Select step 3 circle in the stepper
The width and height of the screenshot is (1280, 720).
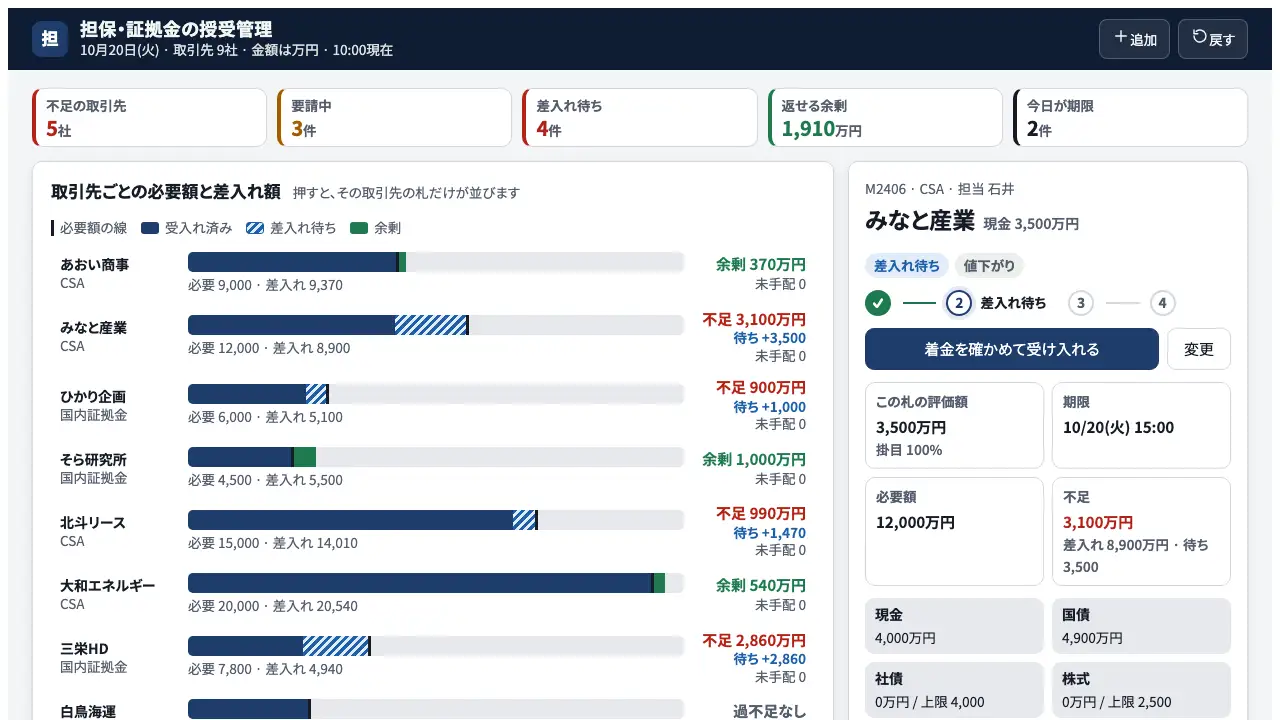(x=1080, y=303)
